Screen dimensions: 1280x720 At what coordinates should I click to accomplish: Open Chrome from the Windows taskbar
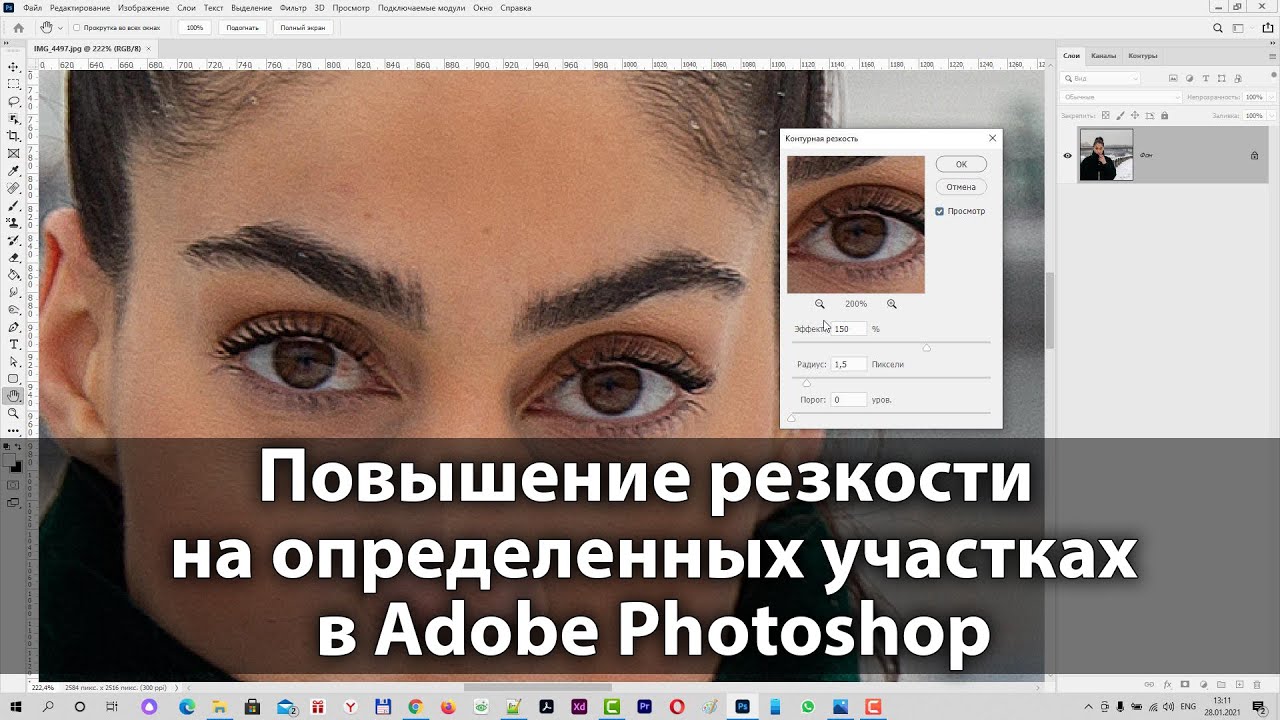pyautogui.click(x=415, y=706)
